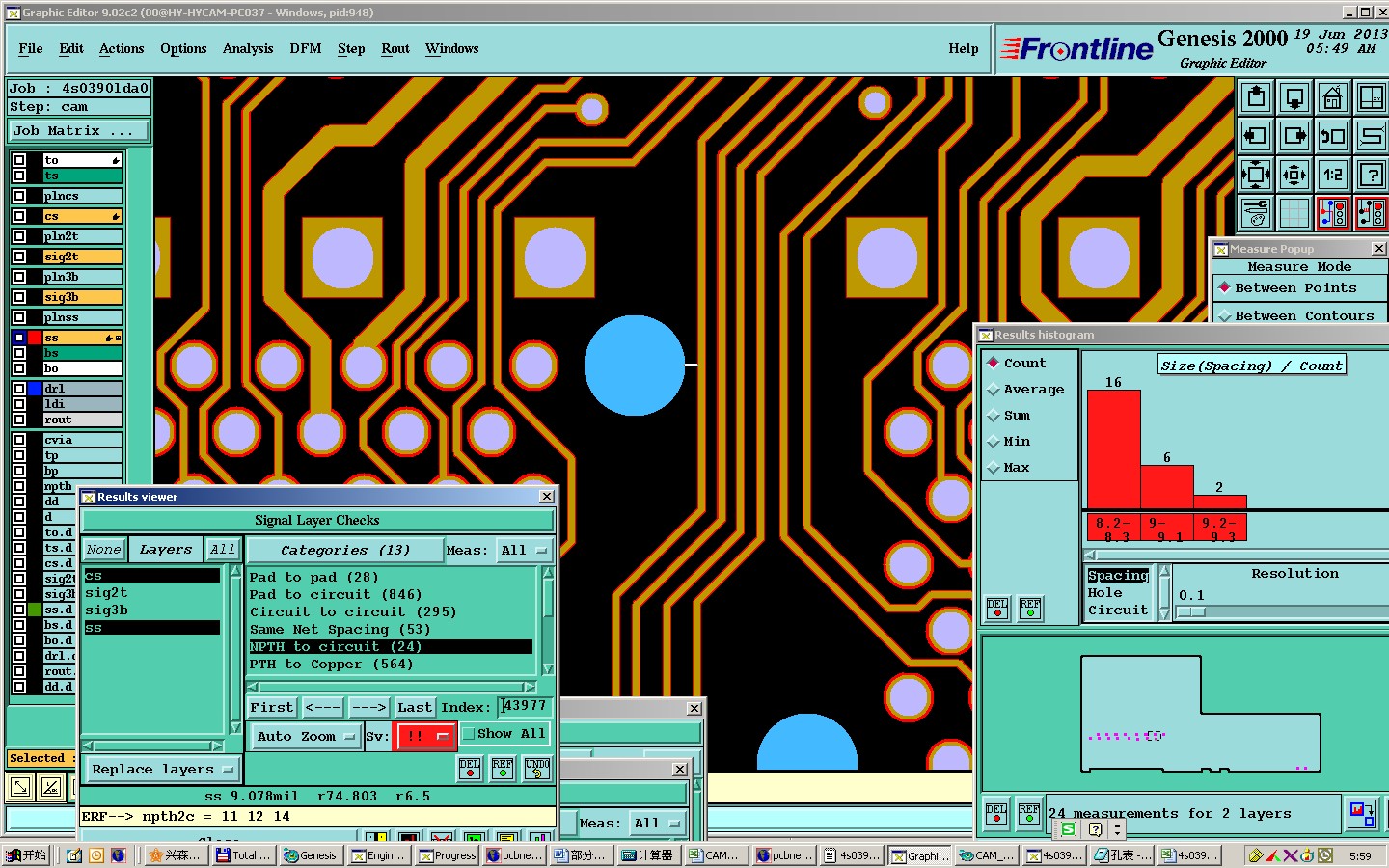This screenshot has height=868, width=1389.
Task: Click the Last result button
Action: click(415, 707)
